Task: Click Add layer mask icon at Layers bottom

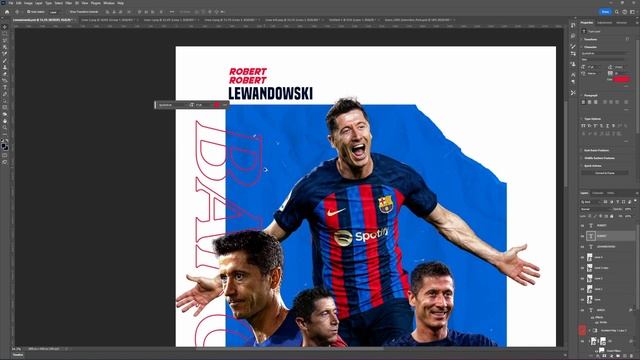Action: pos(605,356)
